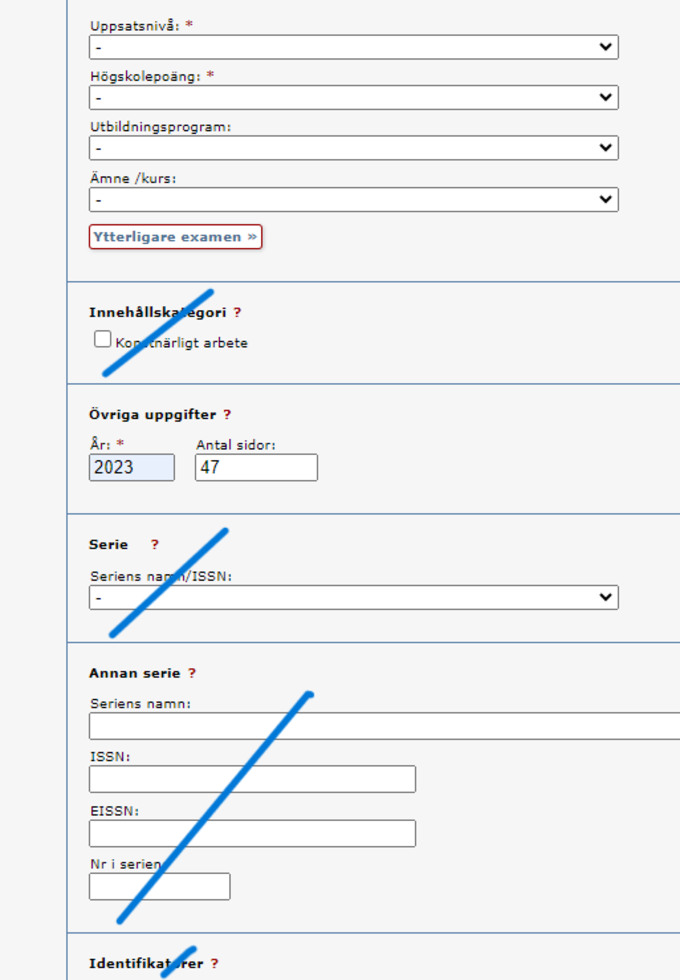Toggle Konstnärligt arbete checkbox
680x980 pixels.
pyautogui.click(x=102, y=340)
